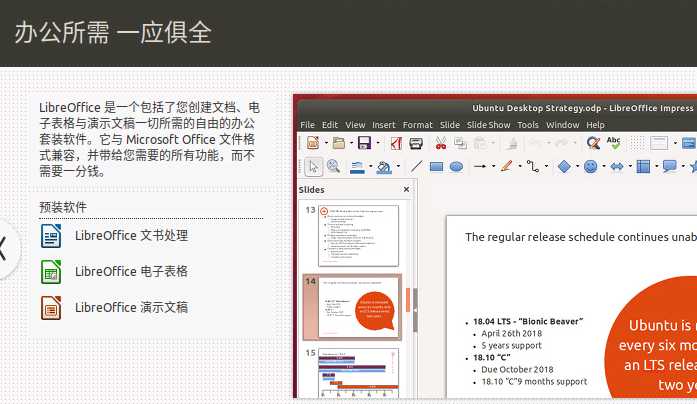This screenshot has width=697, height=404.
Task: Select the Insert Line tool
Action: click(x=417, y=167)
